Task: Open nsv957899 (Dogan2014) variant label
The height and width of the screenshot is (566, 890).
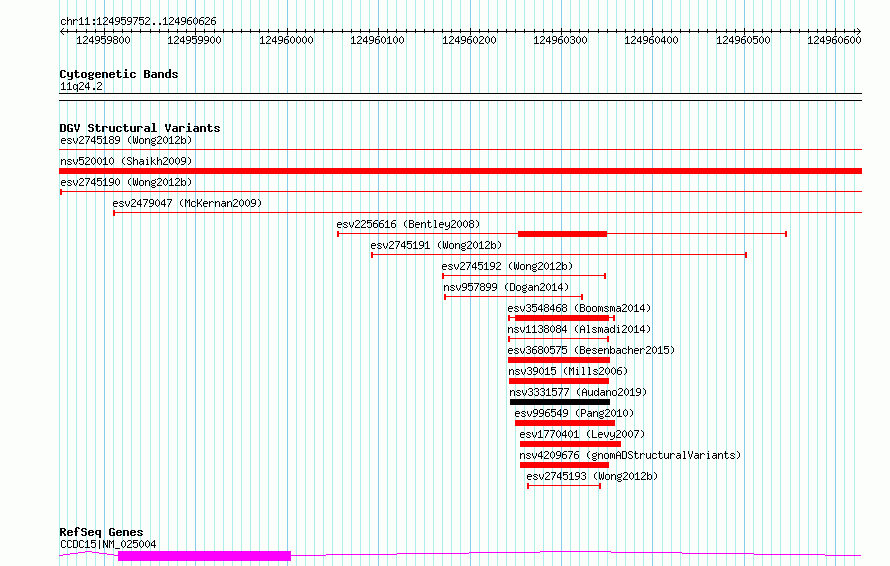Action: pyautogui.click(x=506, y=287)
